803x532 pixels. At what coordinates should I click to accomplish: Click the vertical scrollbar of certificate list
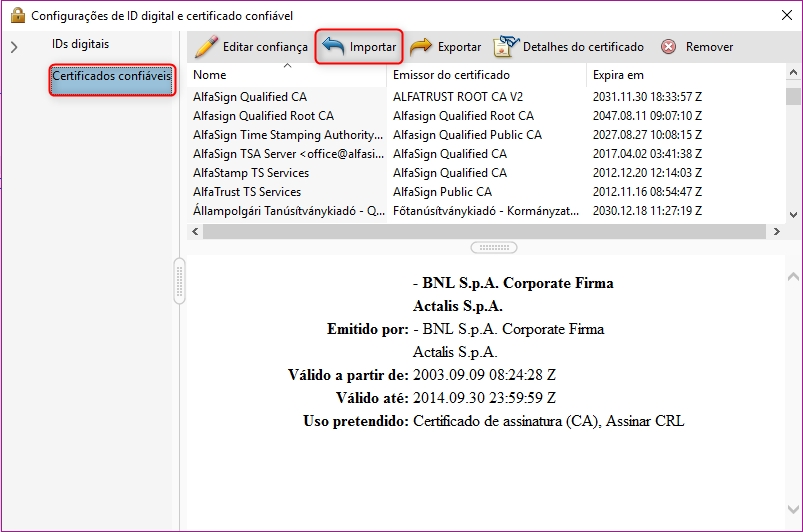(793, 150)
